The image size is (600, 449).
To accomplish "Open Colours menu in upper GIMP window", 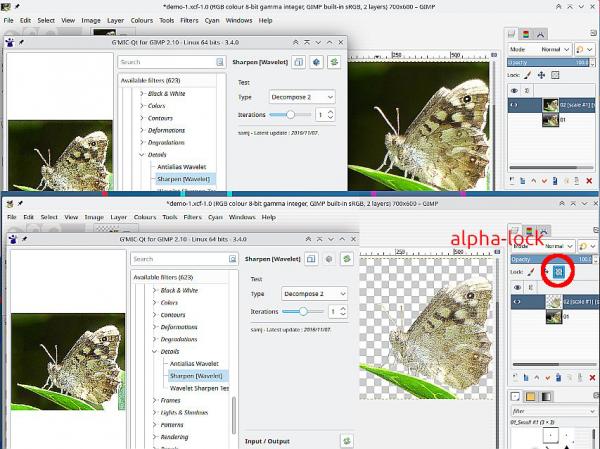I will [142, 21].
